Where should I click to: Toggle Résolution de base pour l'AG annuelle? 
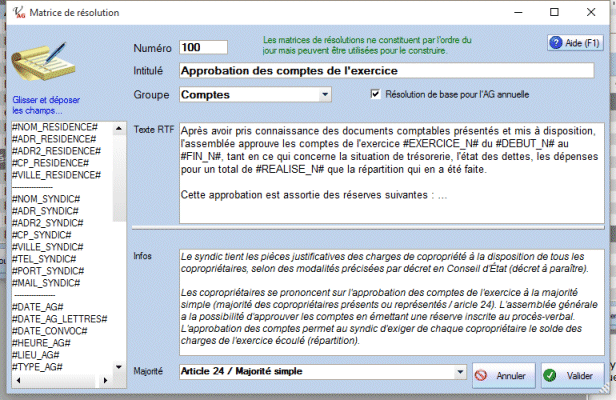[x=375, y=94]
